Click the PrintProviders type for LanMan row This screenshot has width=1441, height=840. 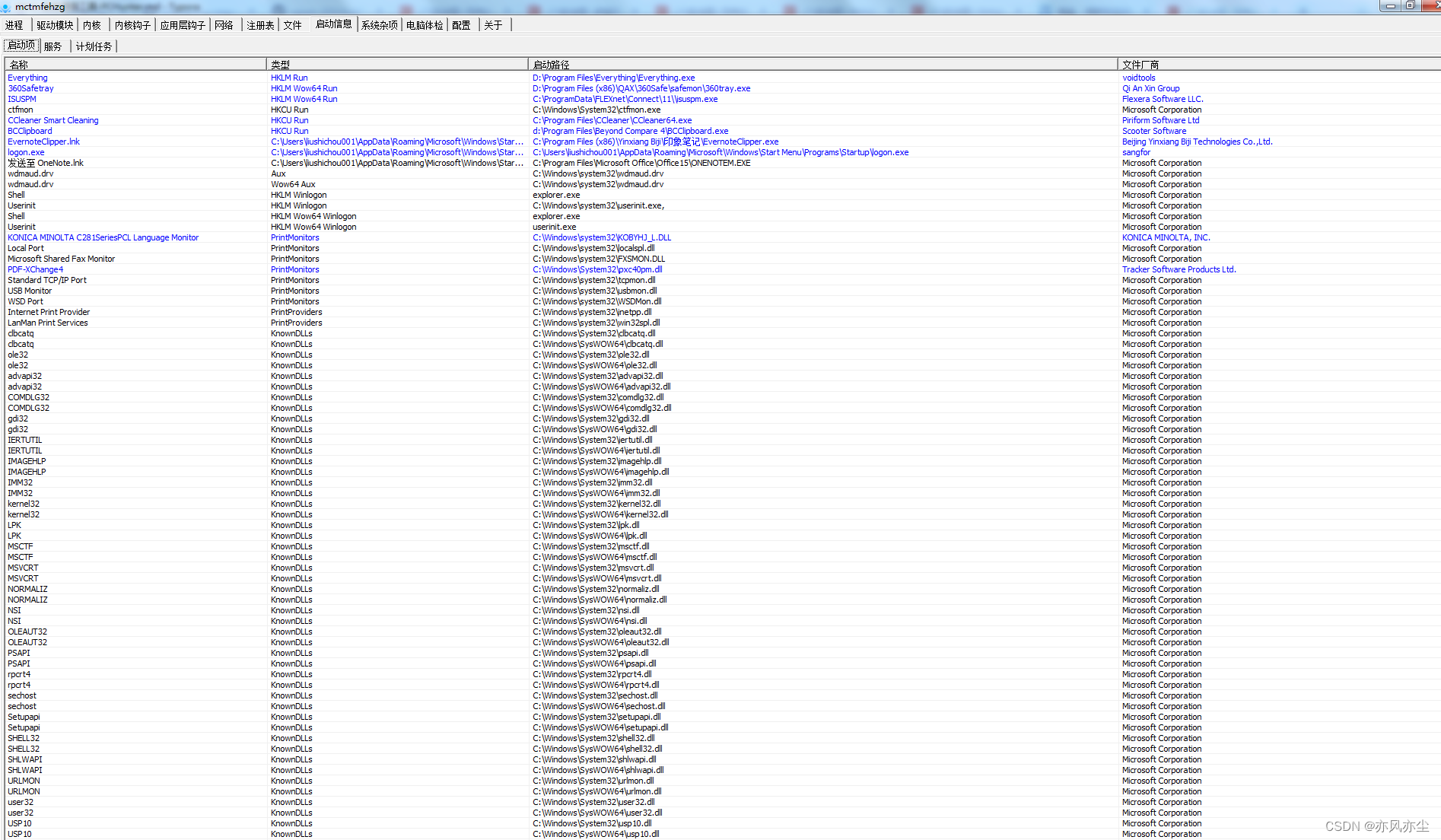coord(296,323)
